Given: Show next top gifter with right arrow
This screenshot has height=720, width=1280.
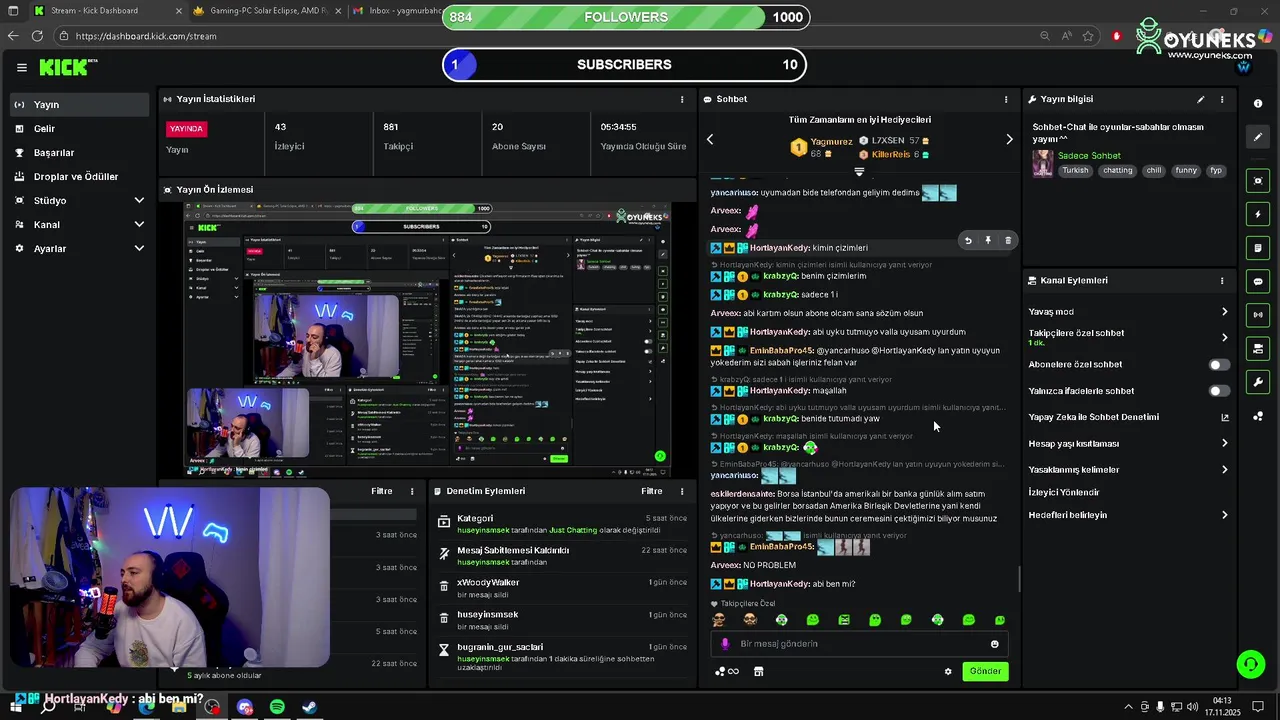Looking at the screenshot, I should tap(1009, 139).
